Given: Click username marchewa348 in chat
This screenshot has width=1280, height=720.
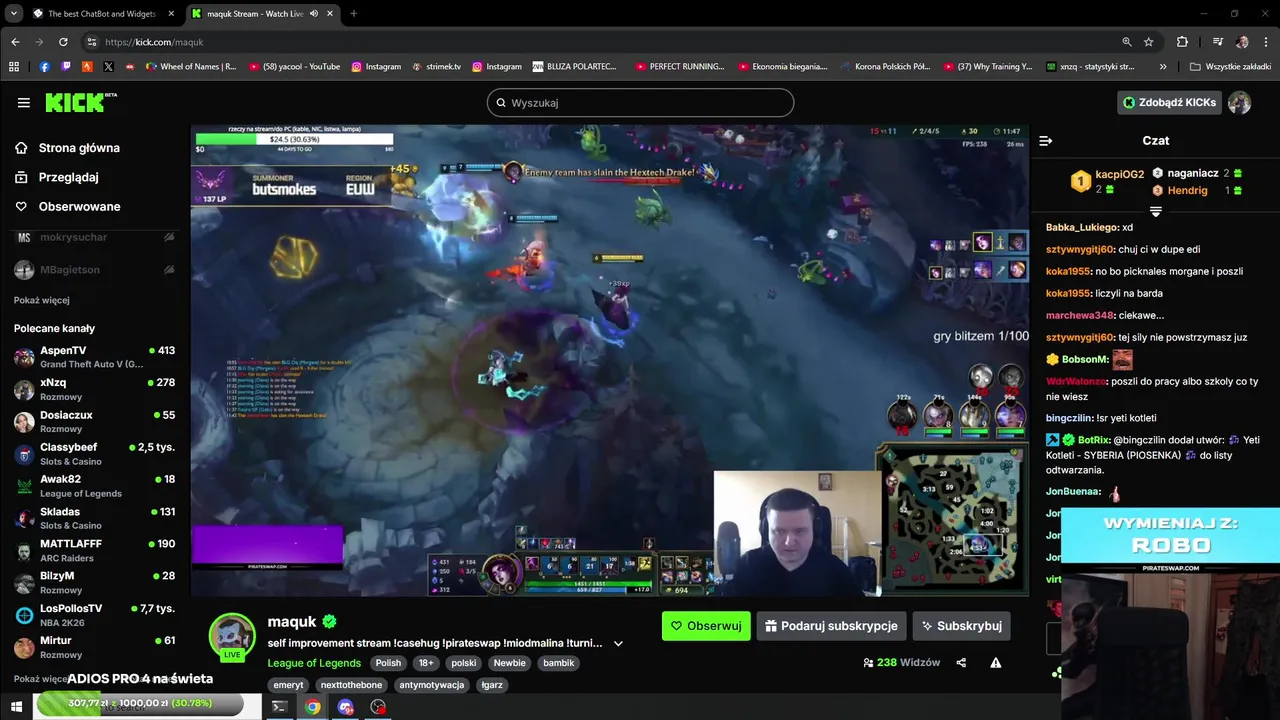Looking at the screenshot, I should (x=1080, y=315).
